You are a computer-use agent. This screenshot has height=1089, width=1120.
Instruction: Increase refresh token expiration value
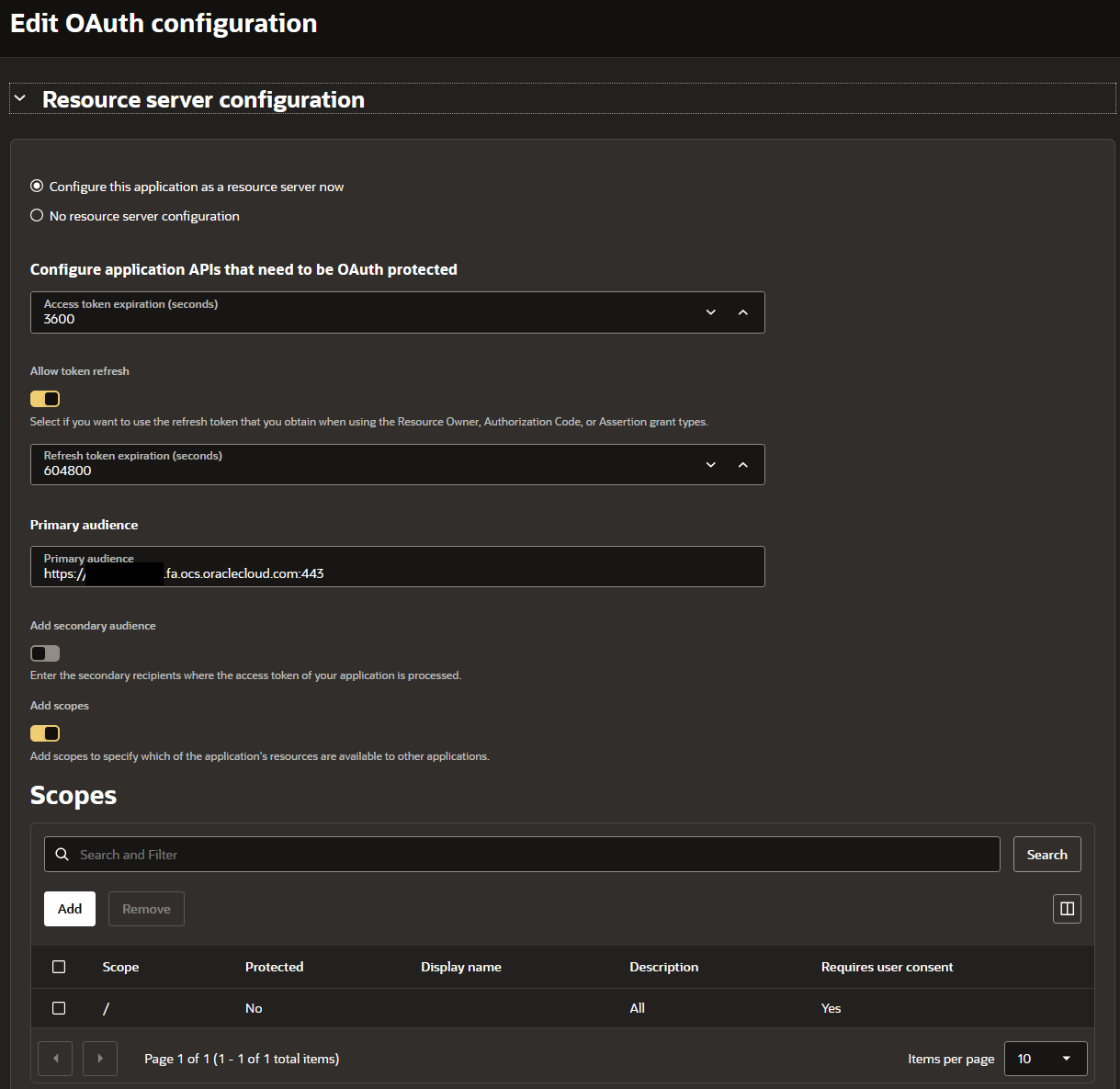click(742, 465)
